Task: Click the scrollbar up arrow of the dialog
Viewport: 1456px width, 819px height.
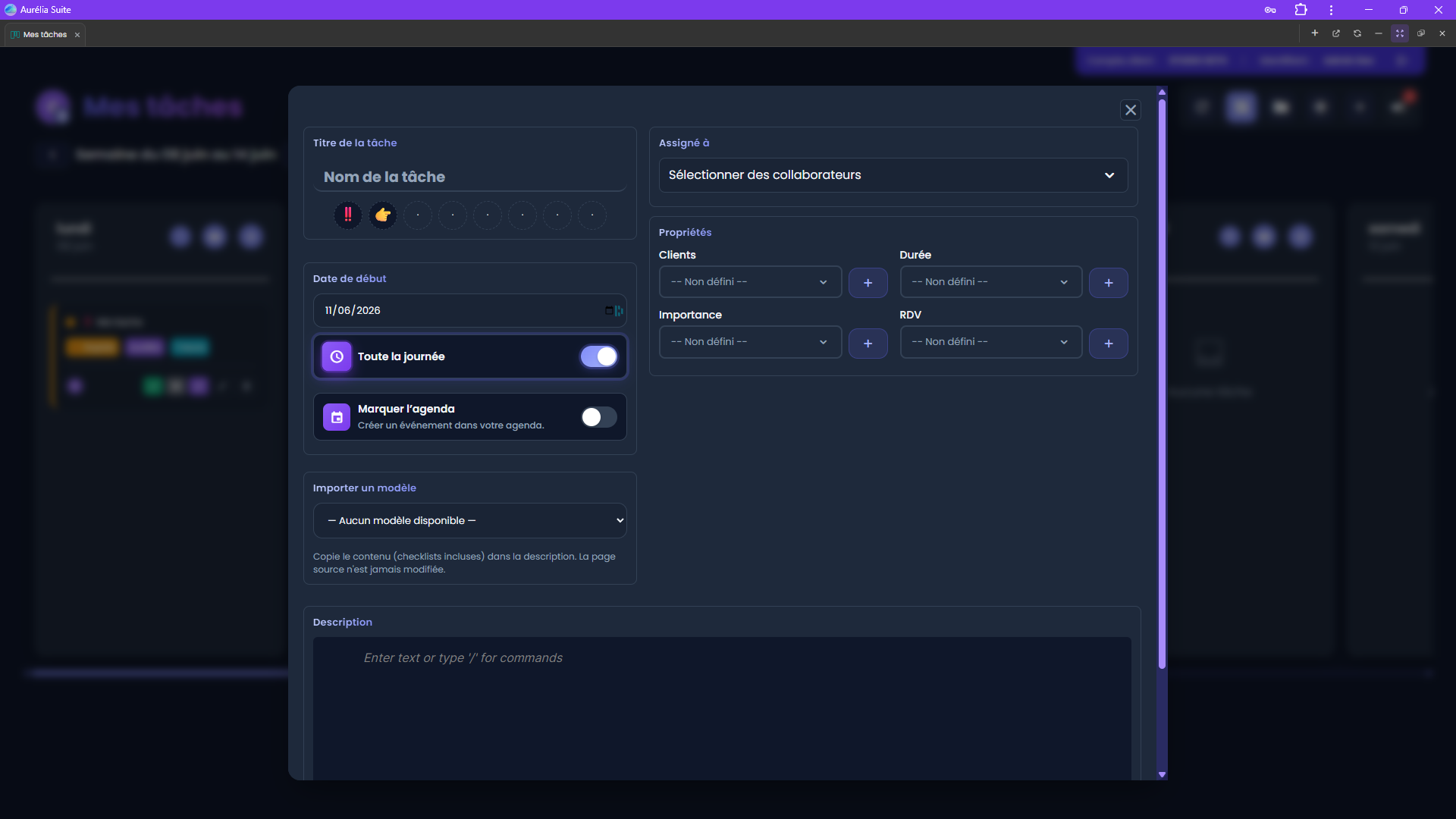Action: (x=1162, y=93)
